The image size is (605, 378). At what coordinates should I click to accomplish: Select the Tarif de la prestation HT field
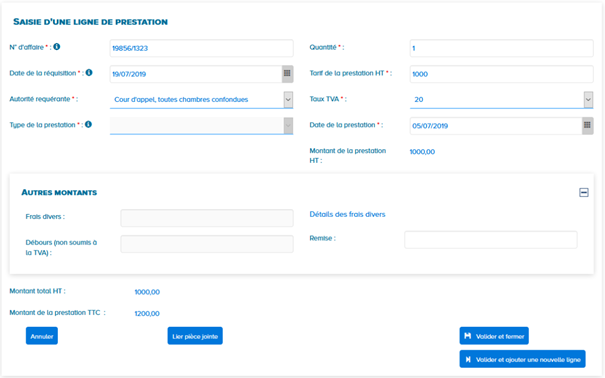[502, 74]
